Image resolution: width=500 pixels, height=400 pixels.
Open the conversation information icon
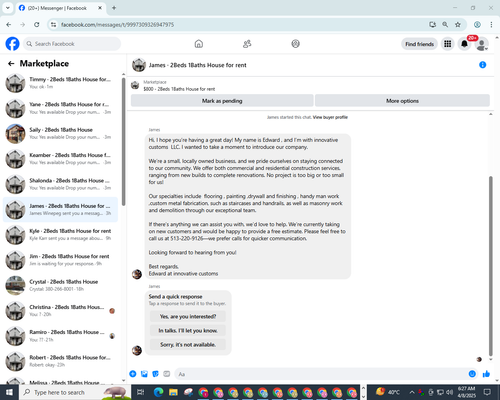pos(482,65)
